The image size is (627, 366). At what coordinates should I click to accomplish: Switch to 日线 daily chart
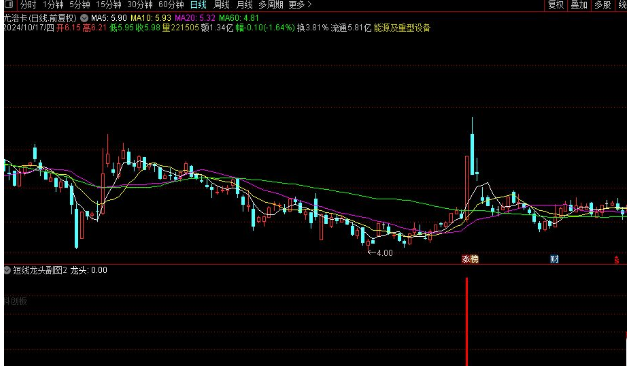pos(198,5)
